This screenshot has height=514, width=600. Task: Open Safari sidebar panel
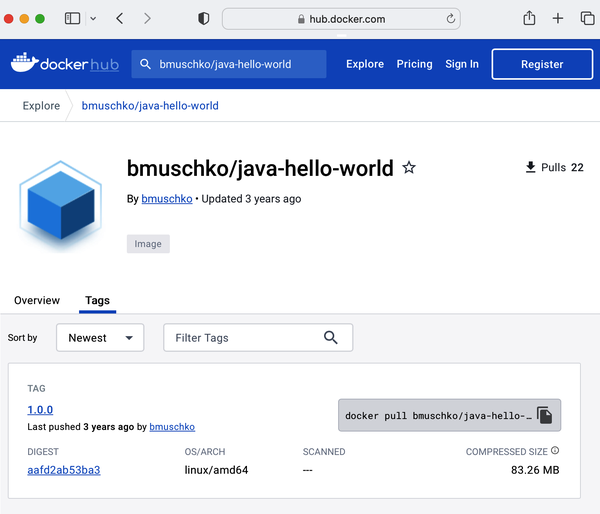click(72, 18)
